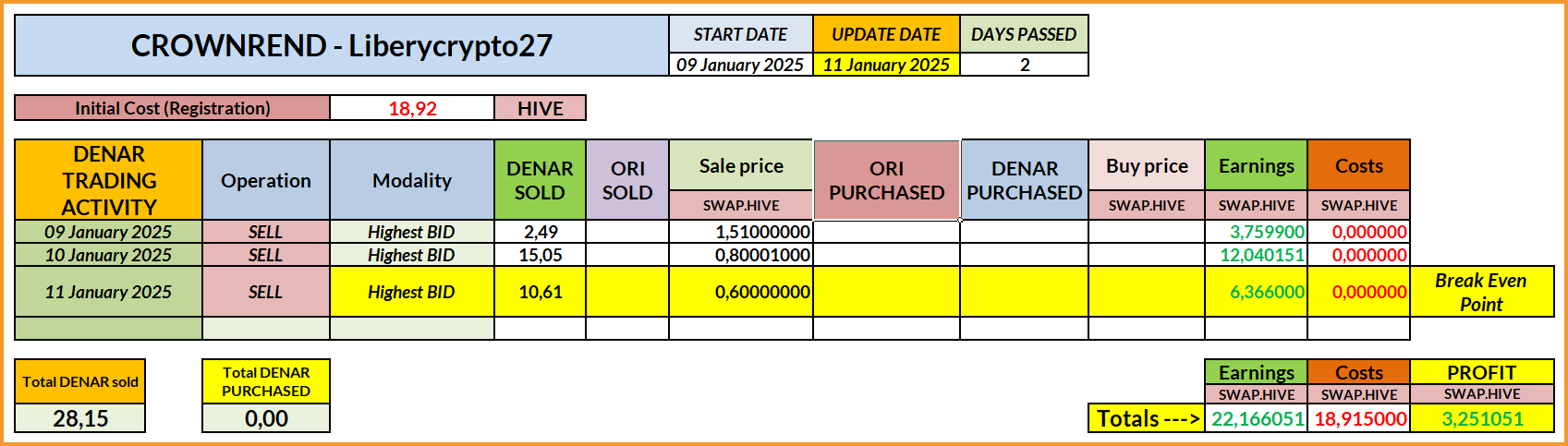Click the sale price 0,60000000 cell
This screenshot has height=446, width=1568.
coord(741,292)
